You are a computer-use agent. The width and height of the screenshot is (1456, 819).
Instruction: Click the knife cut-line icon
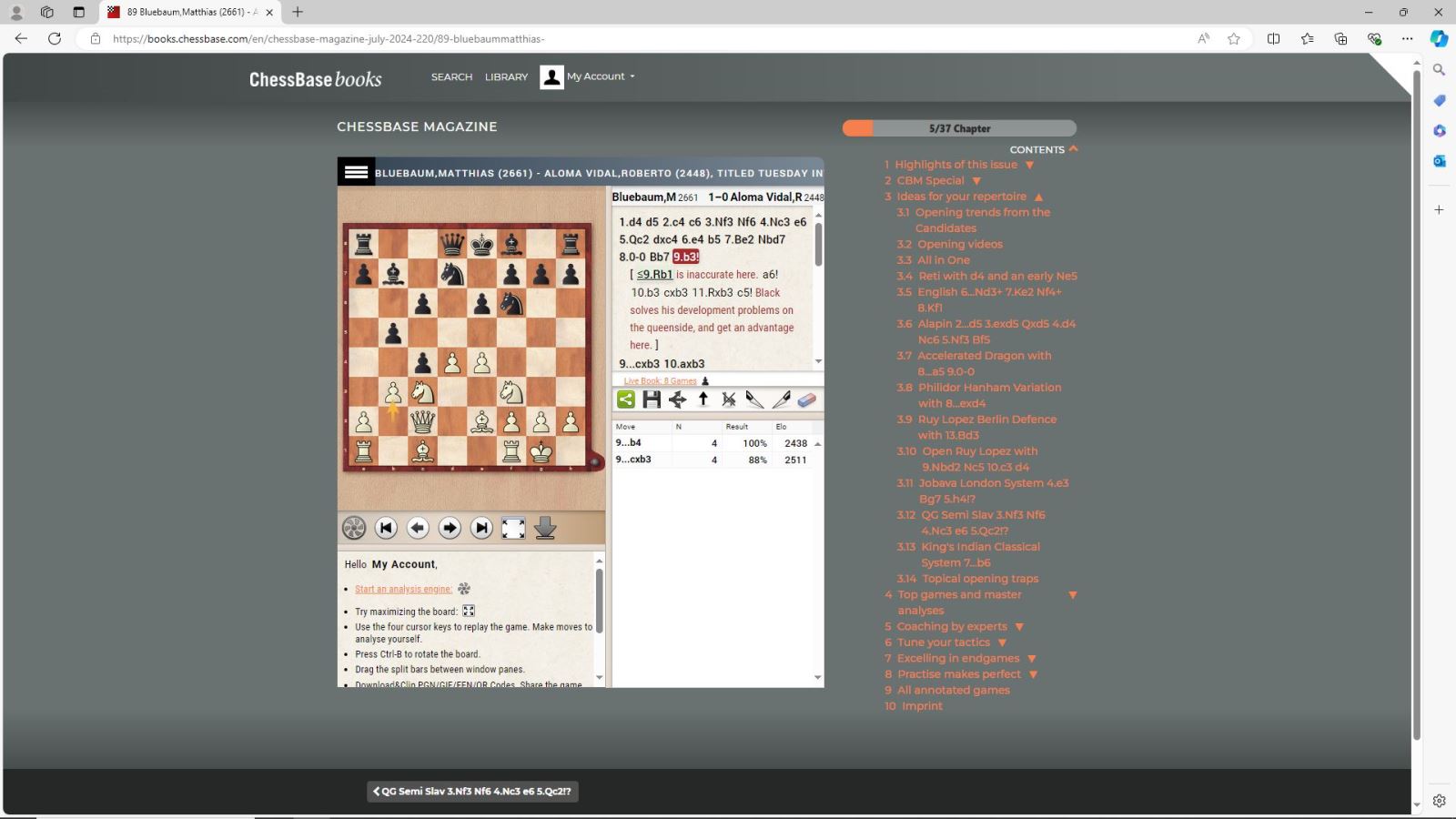pyautogui.click(x=754, y=399)
